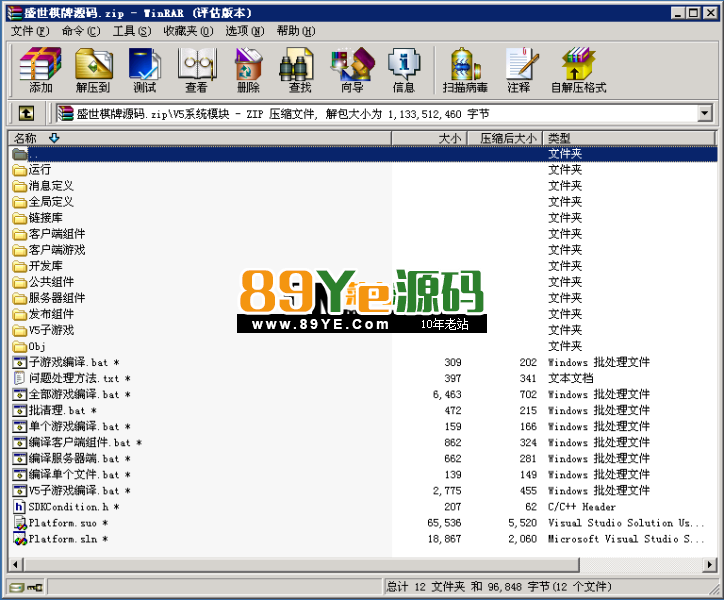The width and height of the screenshot is (724, 600).
Task: Select 问题处理方法.txt document icon
Action: tap(20, 378)
